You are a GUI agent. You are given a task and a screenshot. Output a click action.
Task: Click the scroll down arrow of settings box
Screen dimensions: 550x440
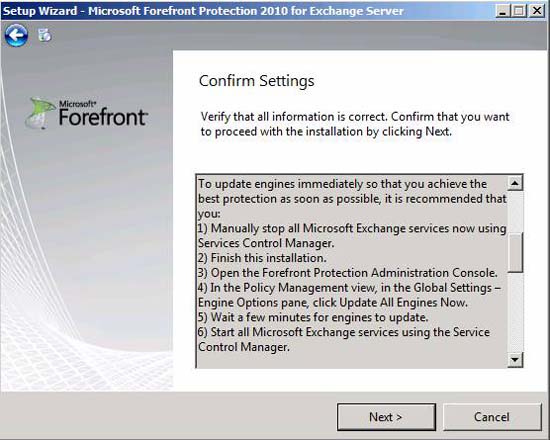click(515, 360)
